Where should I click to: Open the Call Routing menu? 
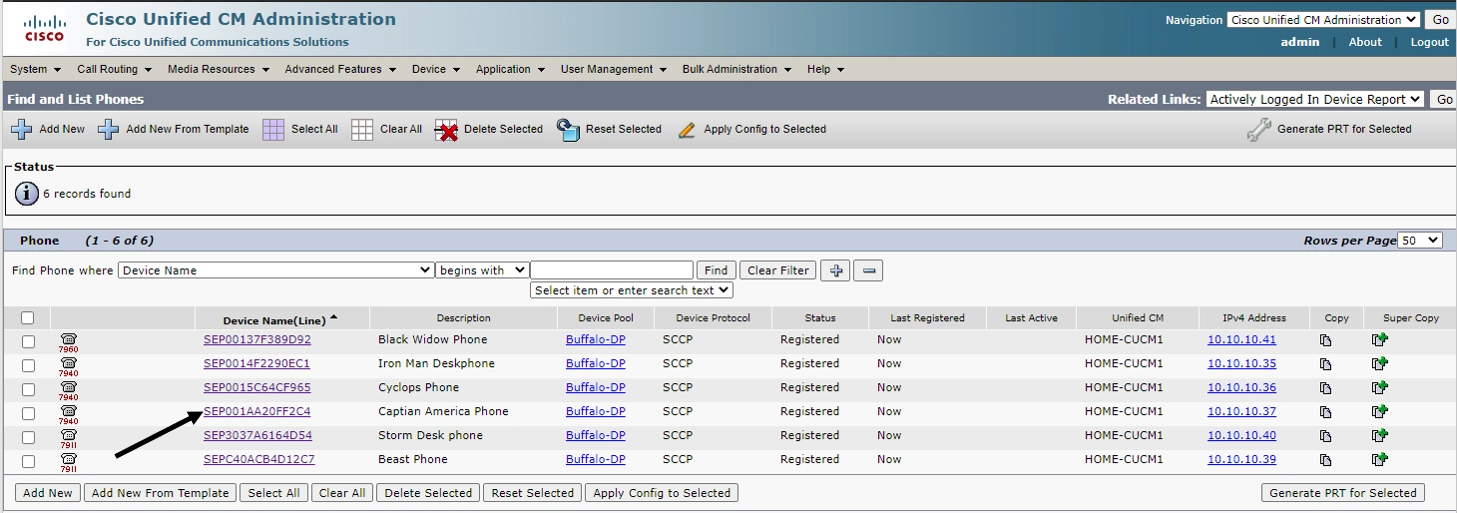point(114,69)
